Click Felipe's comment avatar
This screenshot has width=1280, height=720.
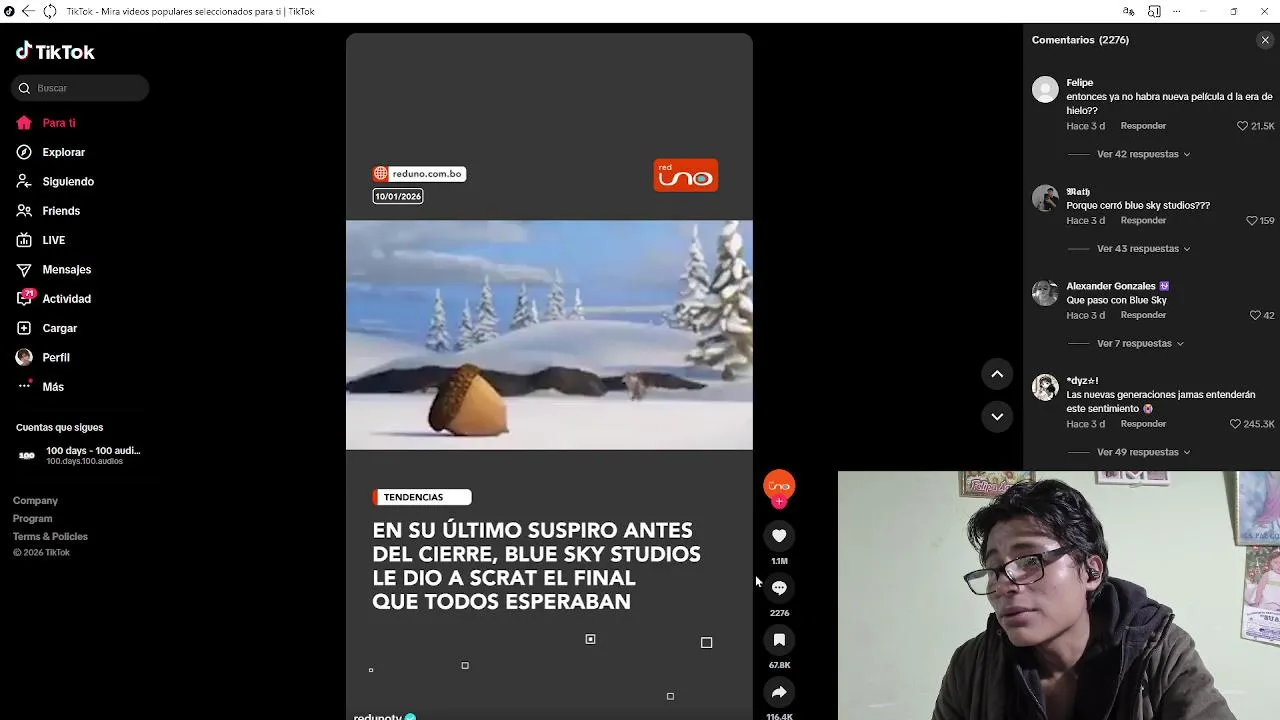click(1045, 90)
